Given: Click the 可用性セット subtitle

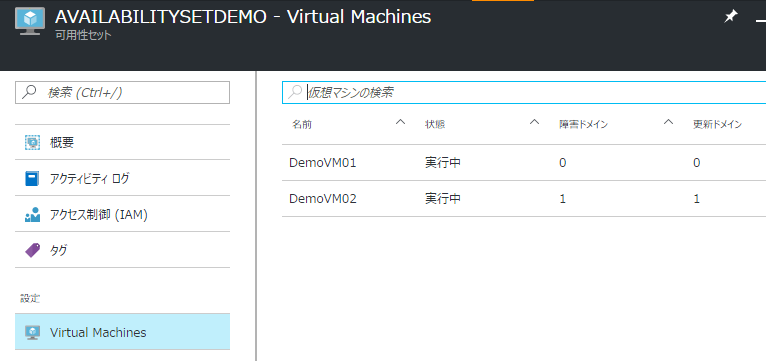Looking at the screenshot, I should point(83,35).
